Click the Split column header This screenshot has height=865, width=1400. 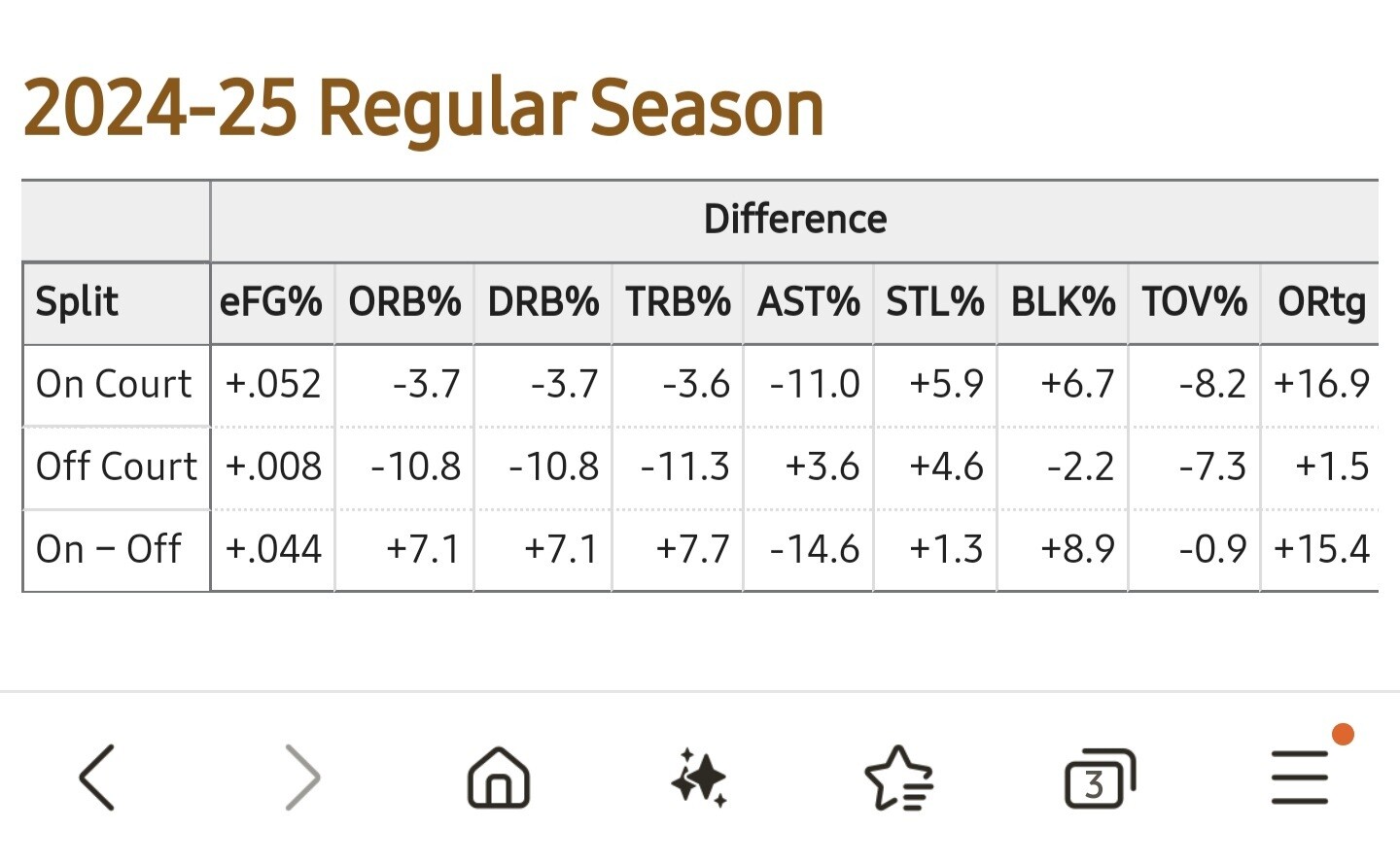click(77, 302)
